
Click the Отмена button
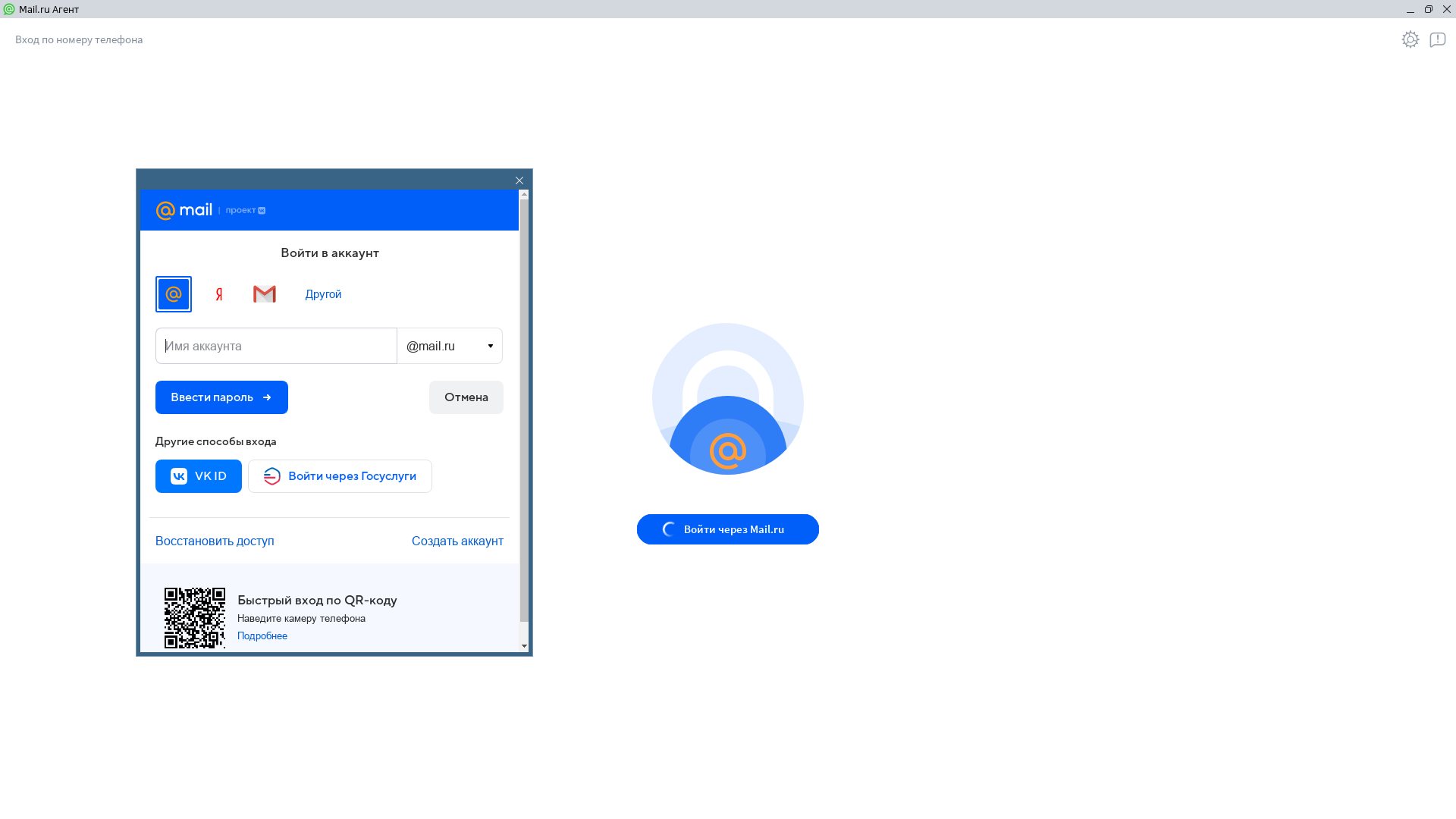[x=466, y=397]
